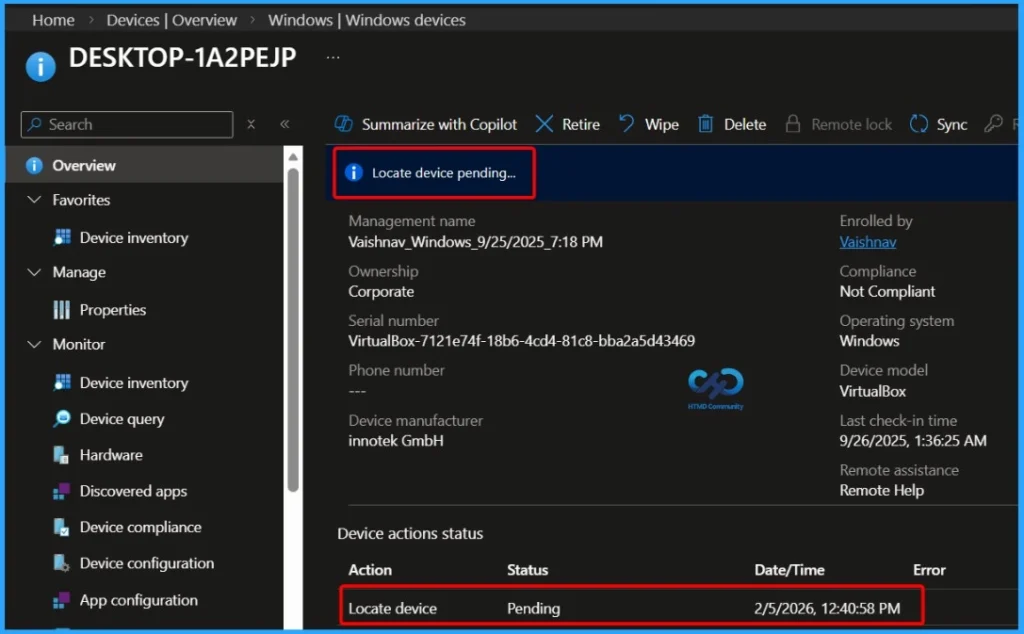Open Windows devices from the breadcrumb
This screenshot has height=634, width=1024.
click(365, 19)
